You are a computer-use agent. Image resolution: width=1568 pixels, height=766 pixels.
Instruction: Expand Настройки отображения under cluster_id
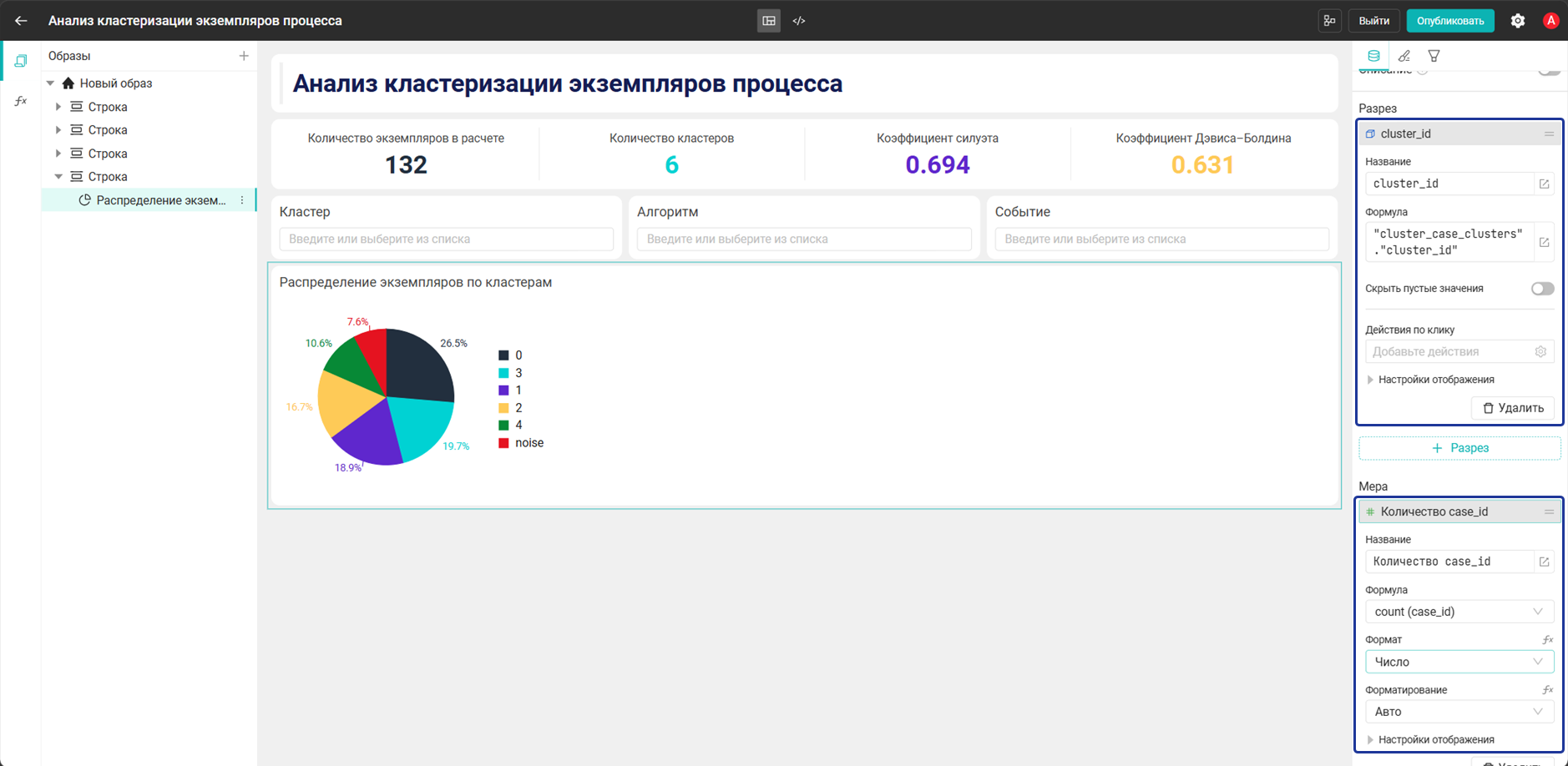tap(1430, 380)
